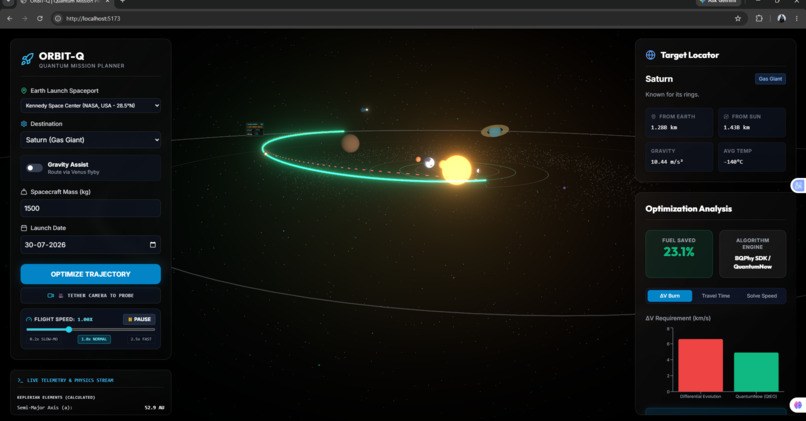Viewport: 806px width, 421px height.
Task: Click the probe label tag near the orbit
Action: [254, 129]
